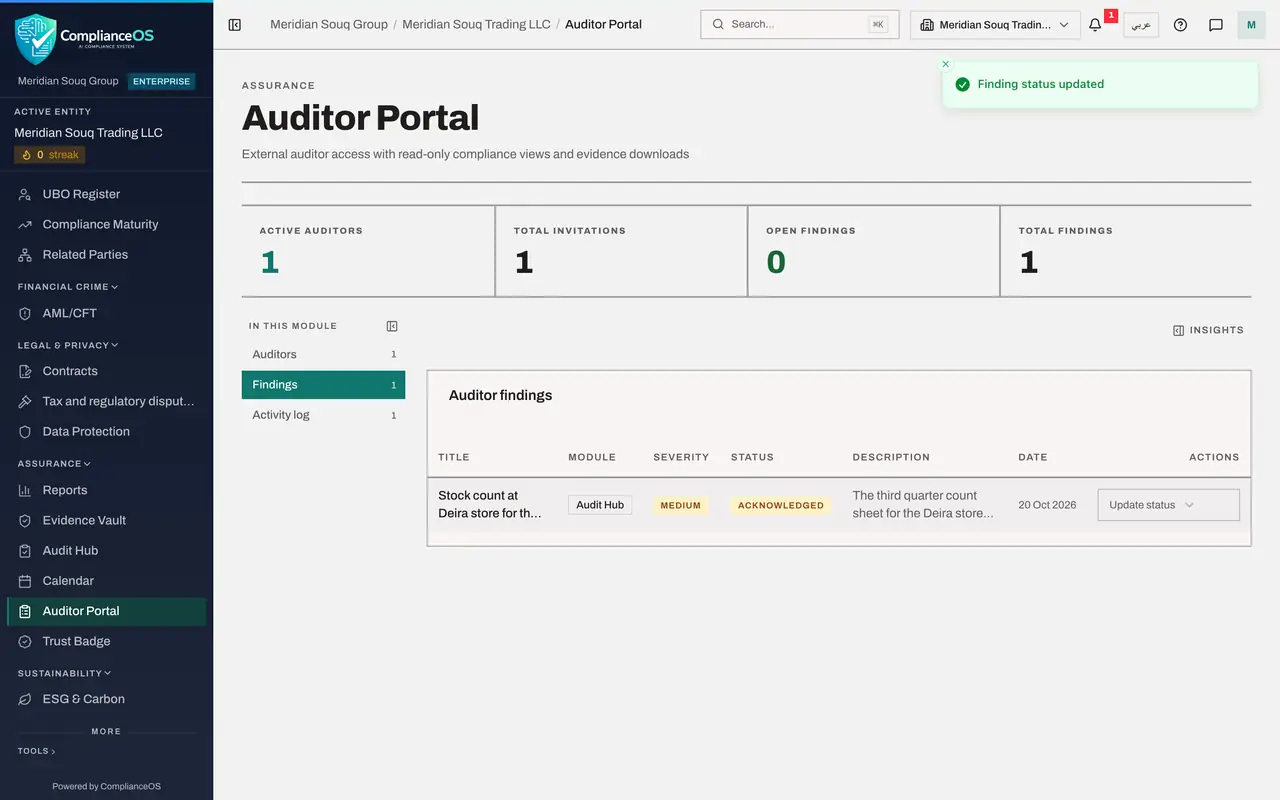1280x800 pixels.
Task: Click Meridian Souq Trading LLC breadcrumb
Action: tap(476, 24)
